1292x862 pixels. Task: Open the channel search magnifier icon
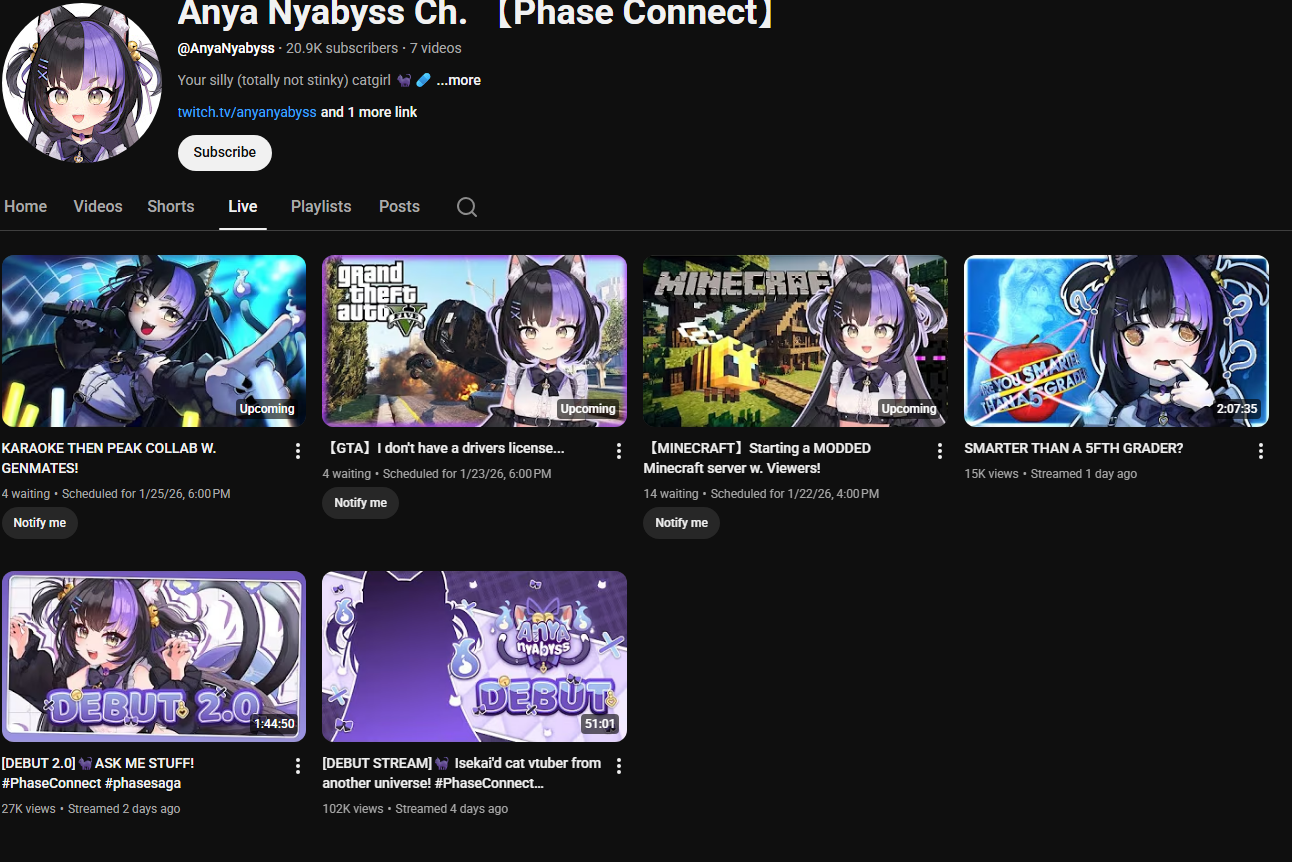click(x=467, y=207)
